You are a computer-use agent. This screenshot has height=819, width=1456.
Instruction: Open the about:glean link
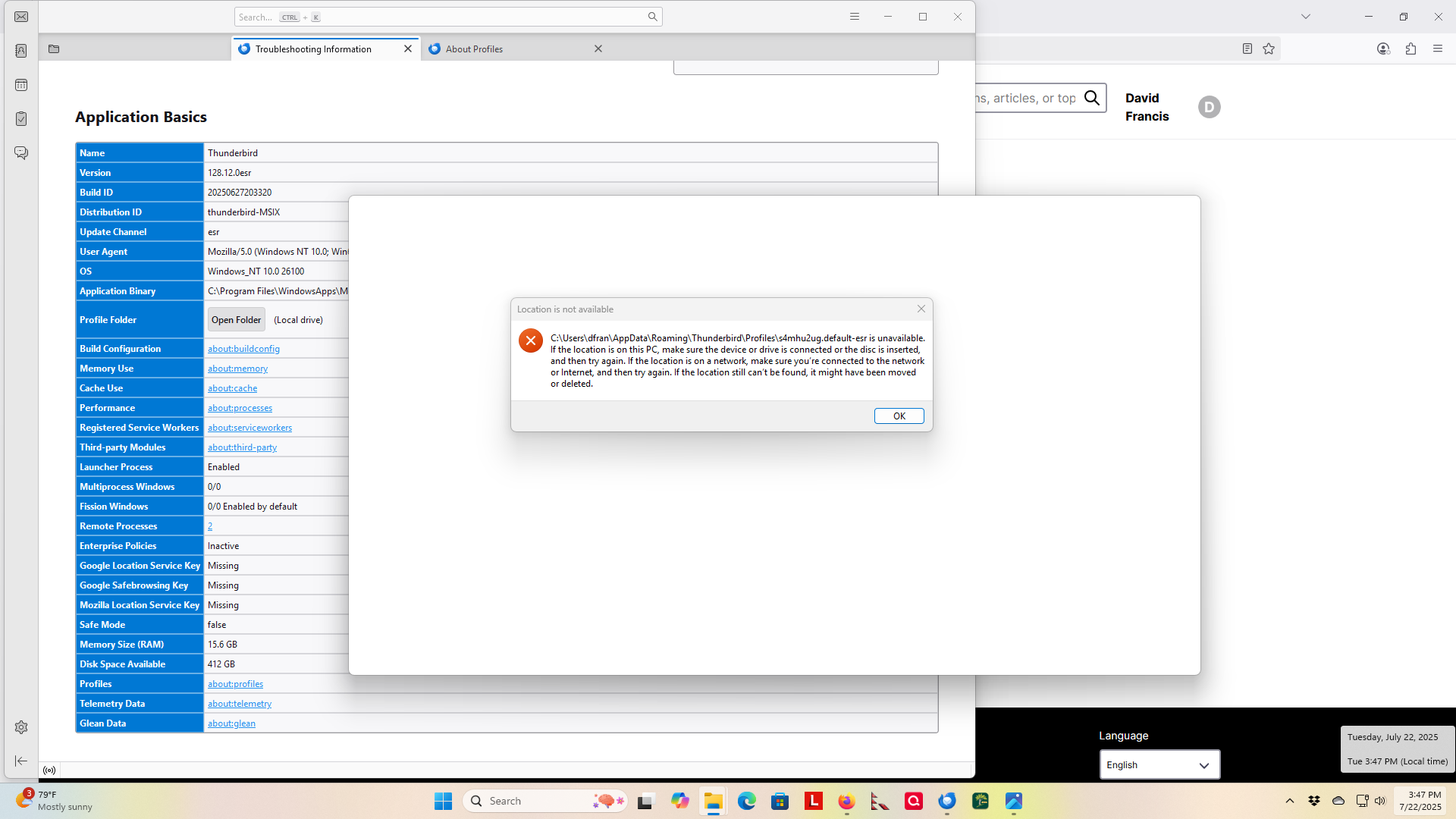click(x=231, y=723)
